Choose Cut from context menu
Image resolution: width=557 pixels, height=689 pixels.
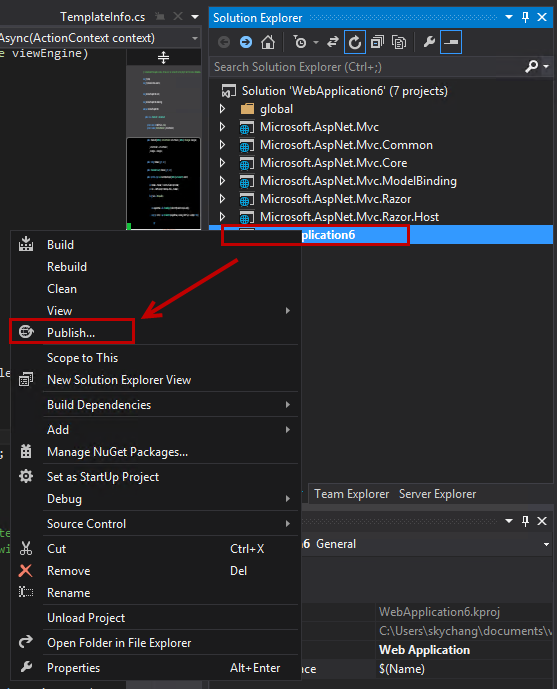tap(156, 549)
